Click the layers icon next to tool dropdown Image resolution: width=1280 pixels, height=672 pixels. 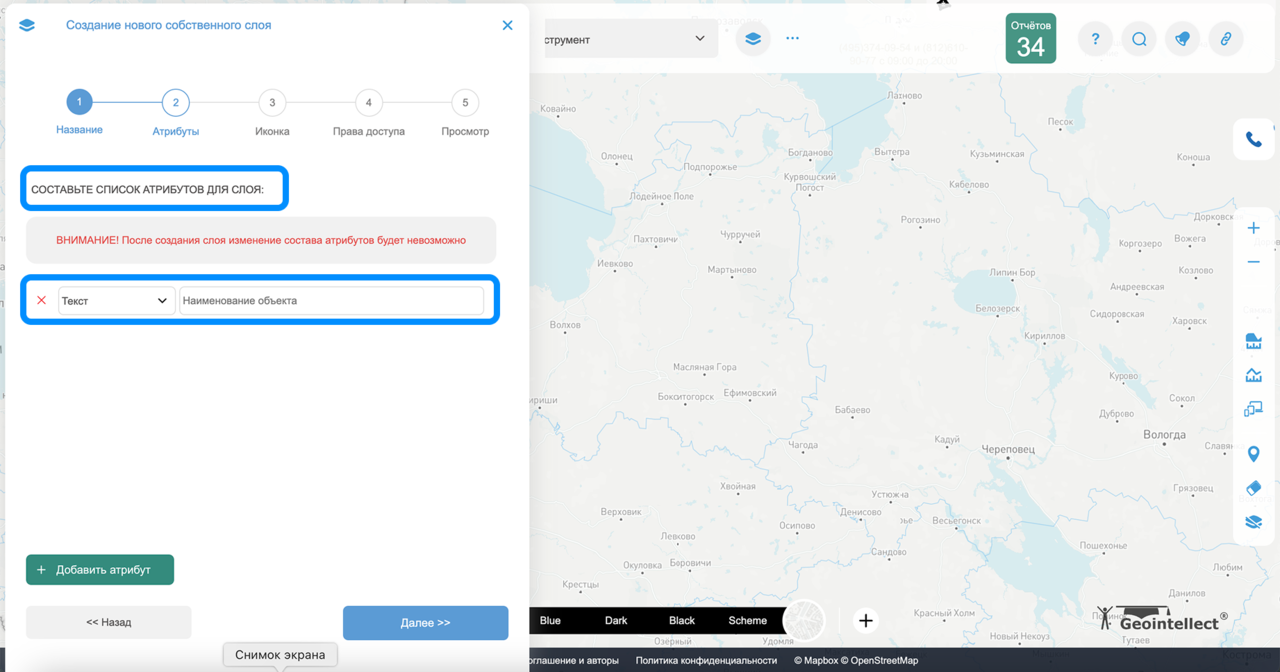(753, 38)
